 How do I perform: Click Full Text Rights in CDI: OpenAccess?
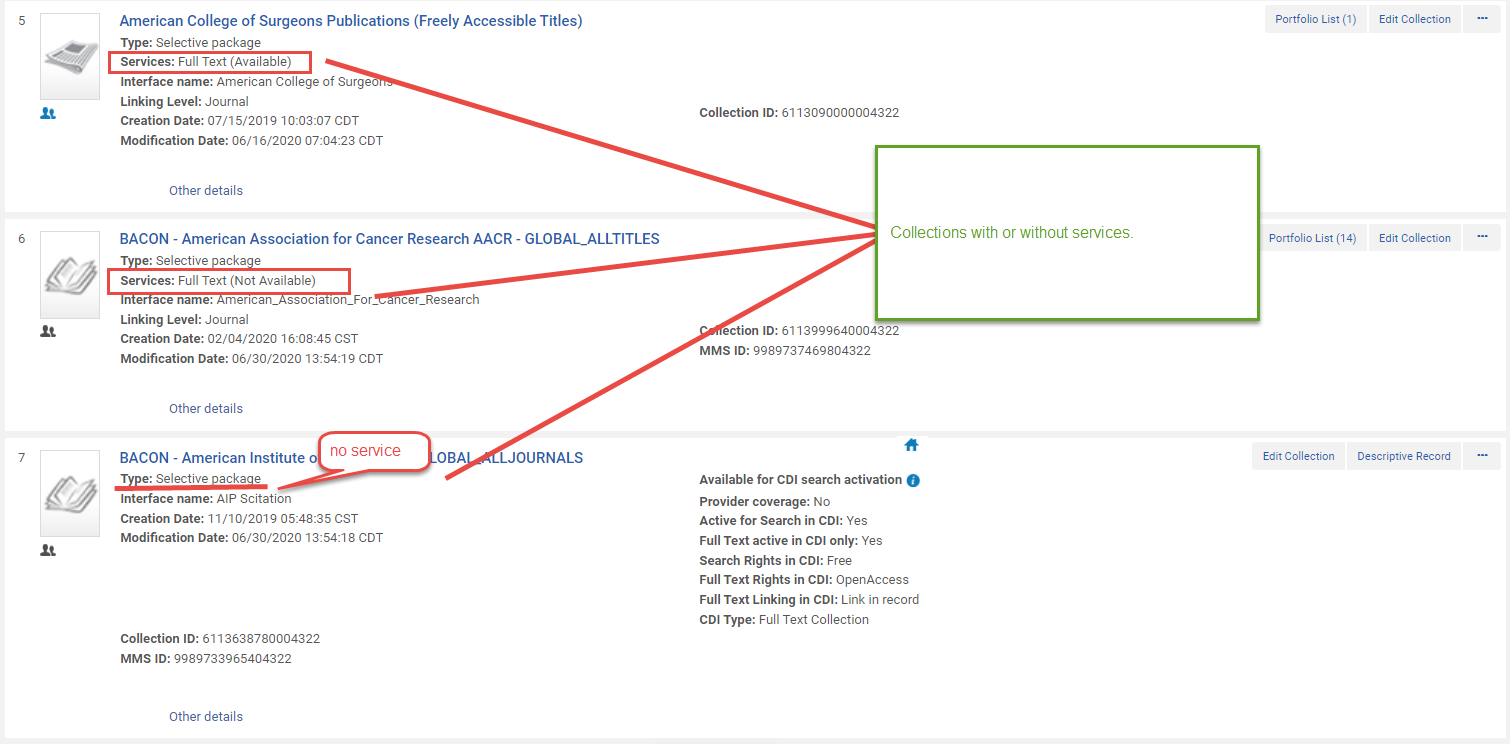(x=804, y=580)
